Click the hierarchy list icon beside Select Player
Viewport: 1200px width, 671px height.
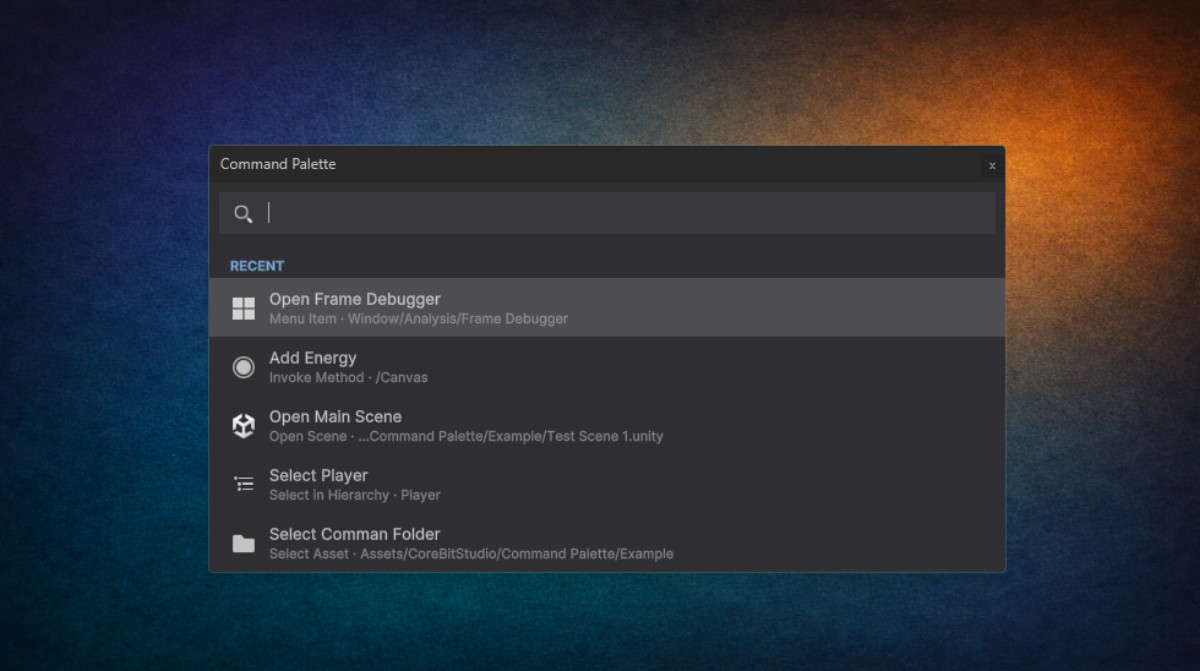point(243,484)
